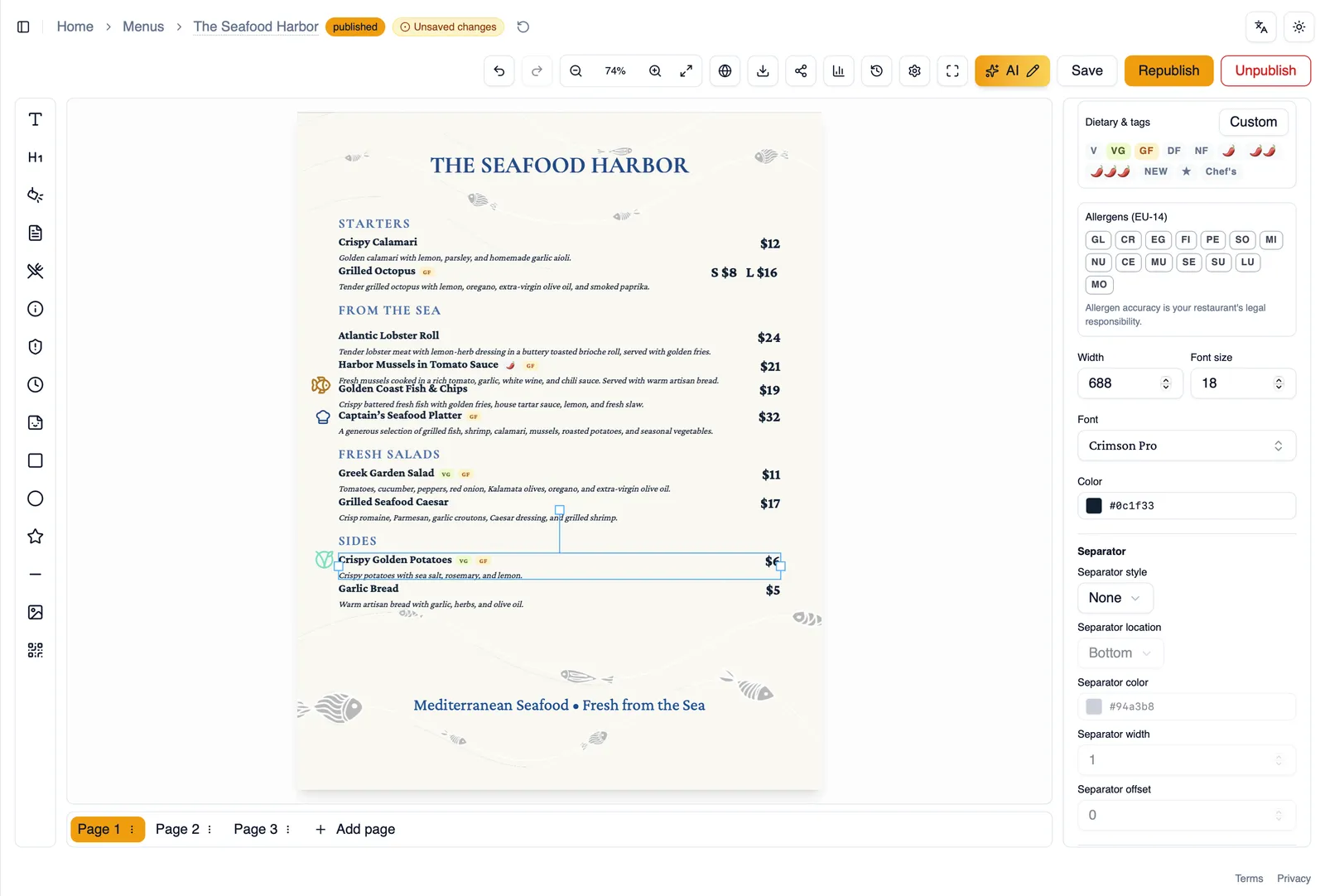The image size is (1325, 896).
Task: Go to Home breadcrumb
Action: click(x=75, y=26)
